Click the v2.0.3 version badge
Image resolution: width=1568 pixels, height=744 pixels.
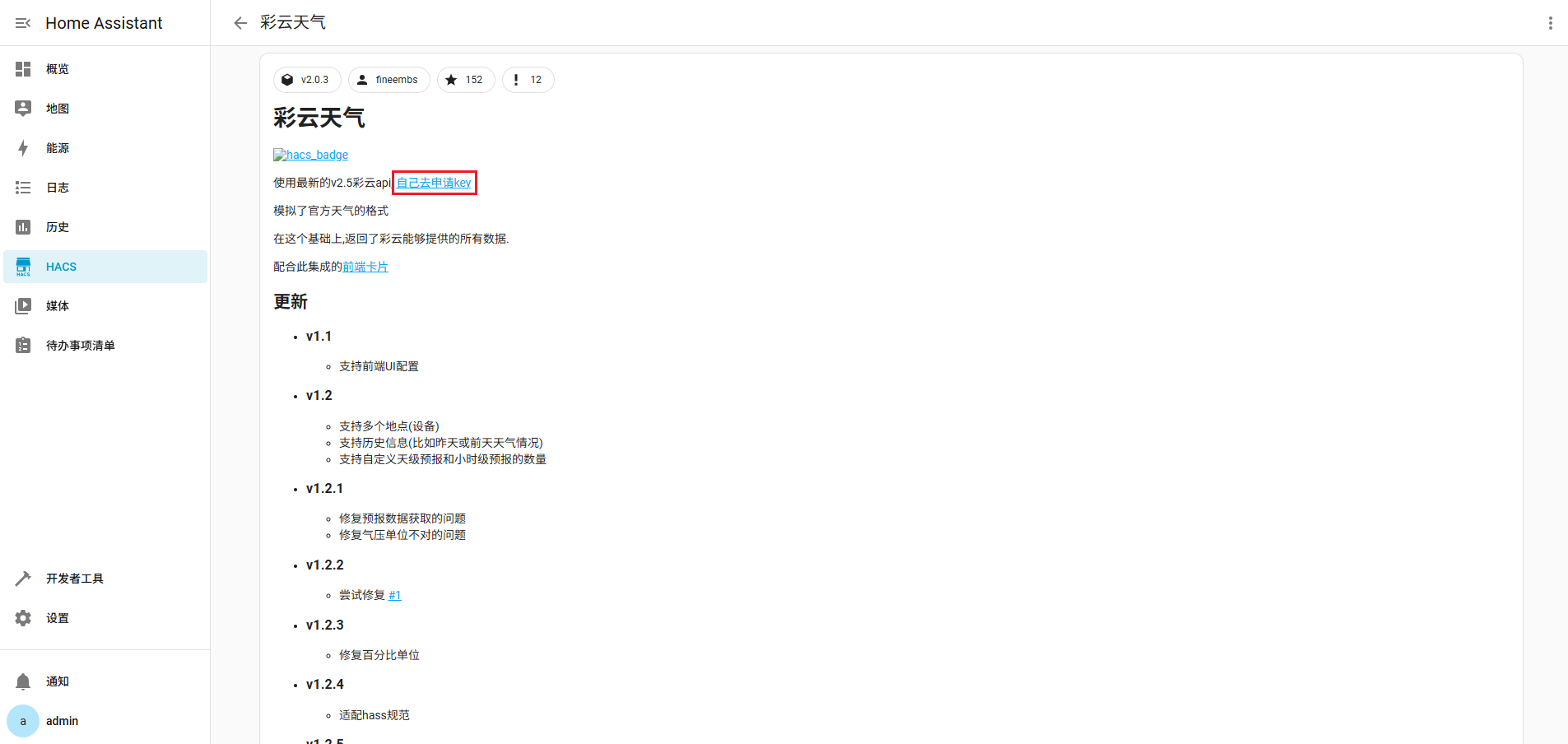(x=306, y=79)
